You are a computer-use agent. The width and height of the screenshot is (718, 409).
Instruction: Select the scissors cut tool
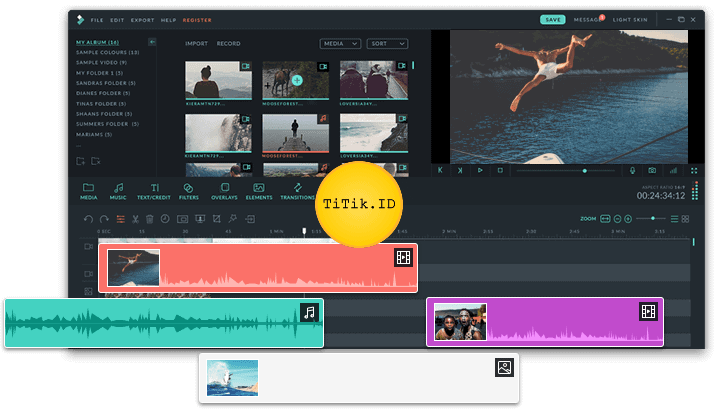[136, 219]
